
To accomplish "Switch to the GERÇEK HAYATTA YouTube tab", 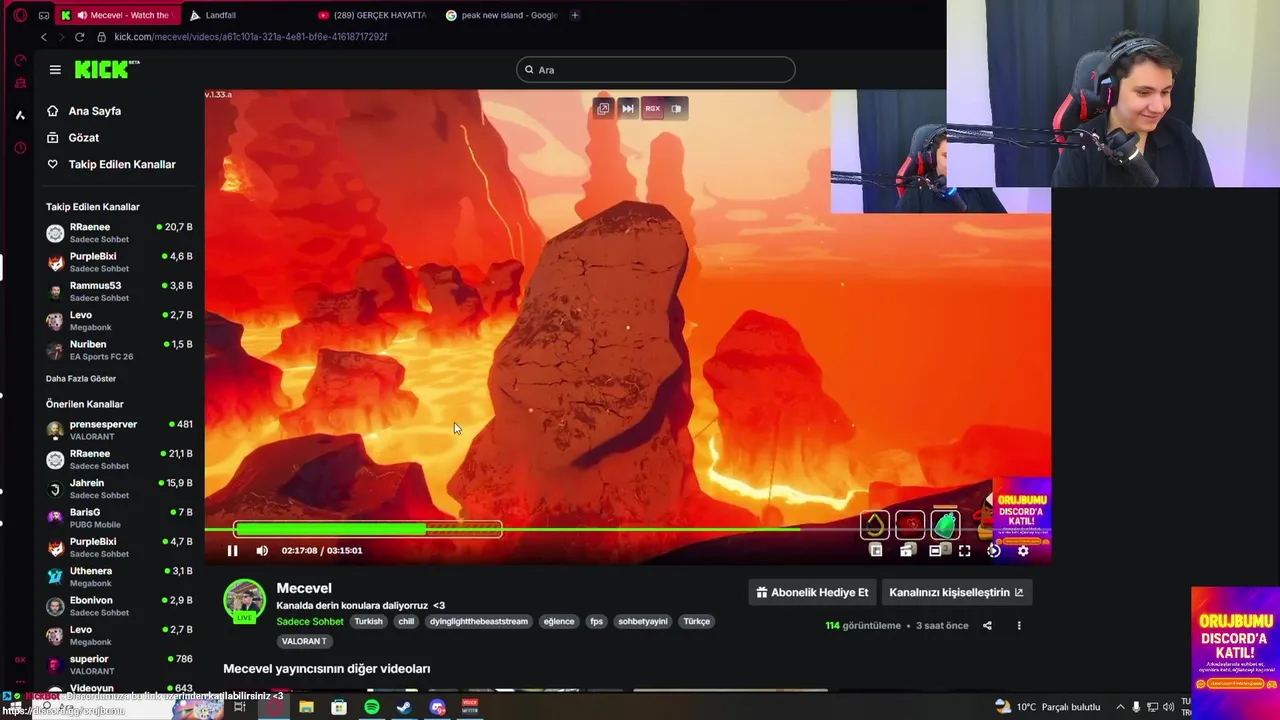I will coord(373,15).
